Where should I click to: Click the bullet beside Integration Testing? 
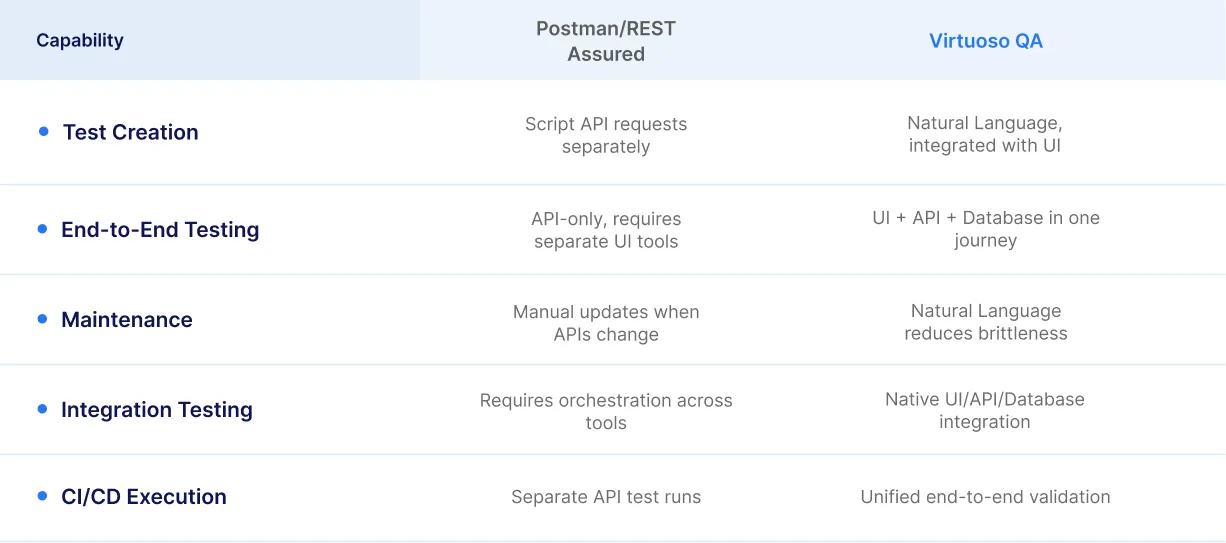point(42,409)
